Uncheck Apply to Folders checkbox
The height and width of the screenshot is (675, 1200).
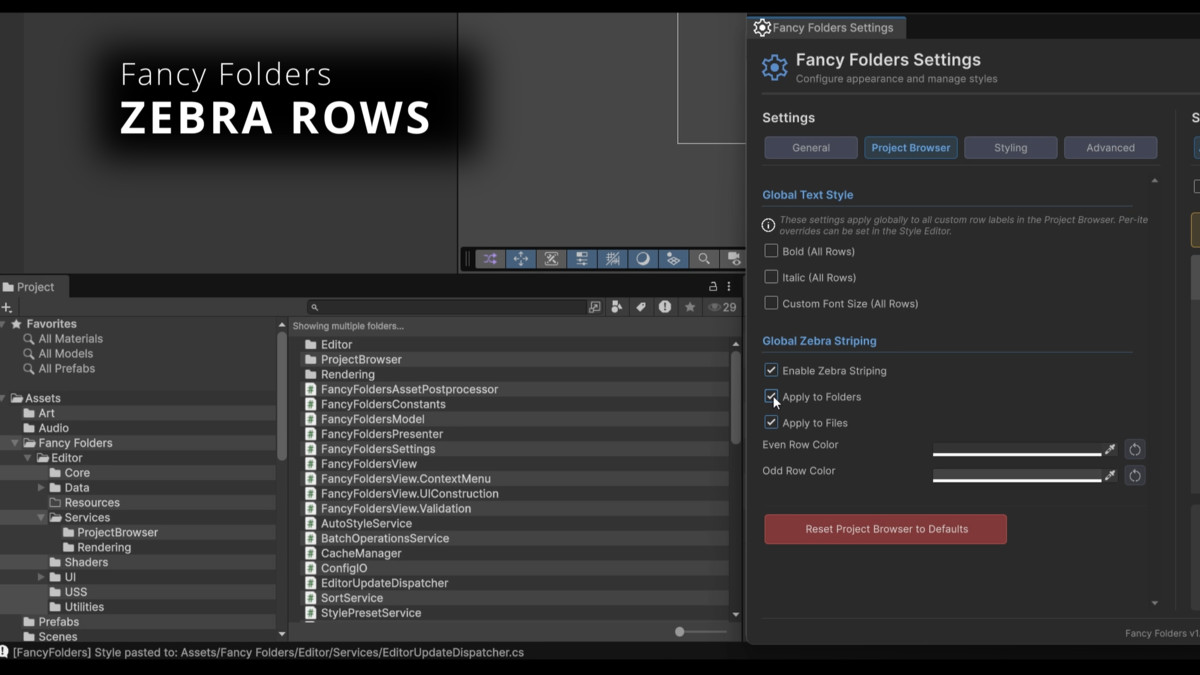771,396
